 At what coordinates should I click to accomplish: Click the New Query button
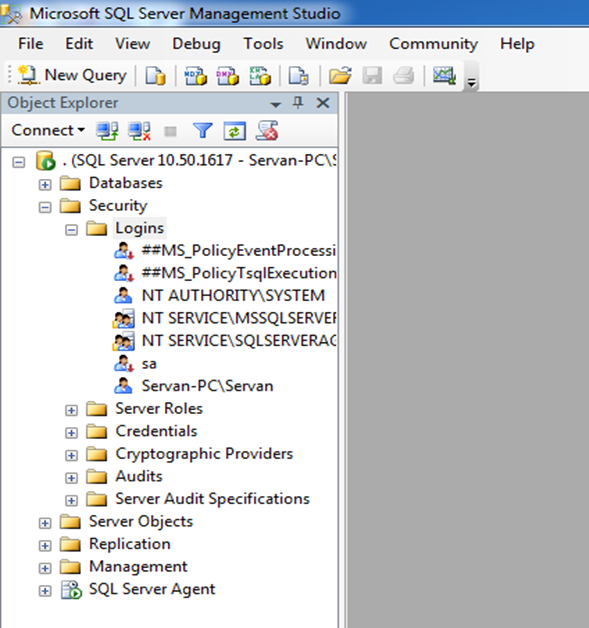(x=72, y=75)
